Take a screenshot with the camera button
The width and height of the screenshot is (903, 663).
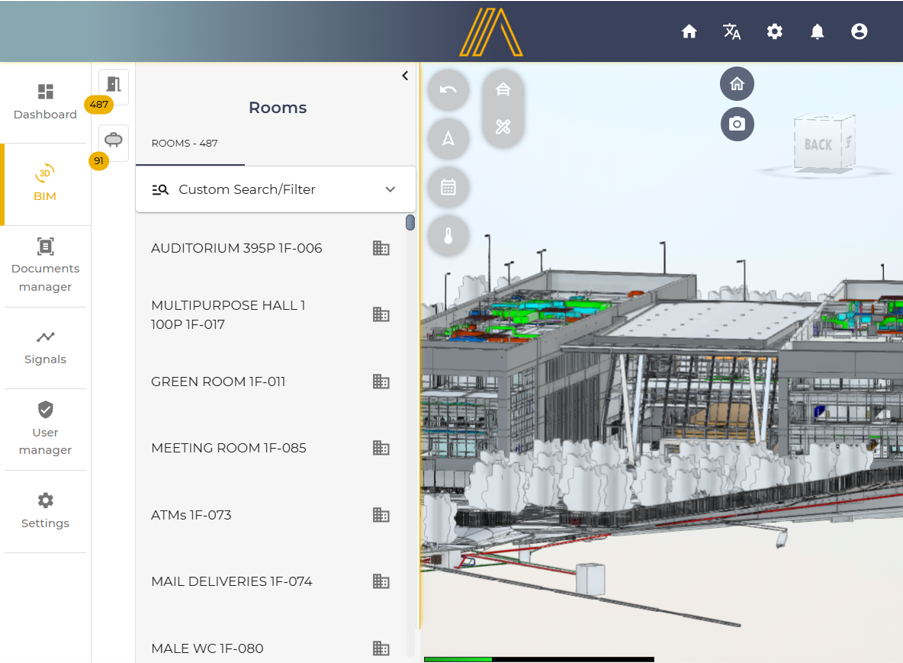pos(737,124)
